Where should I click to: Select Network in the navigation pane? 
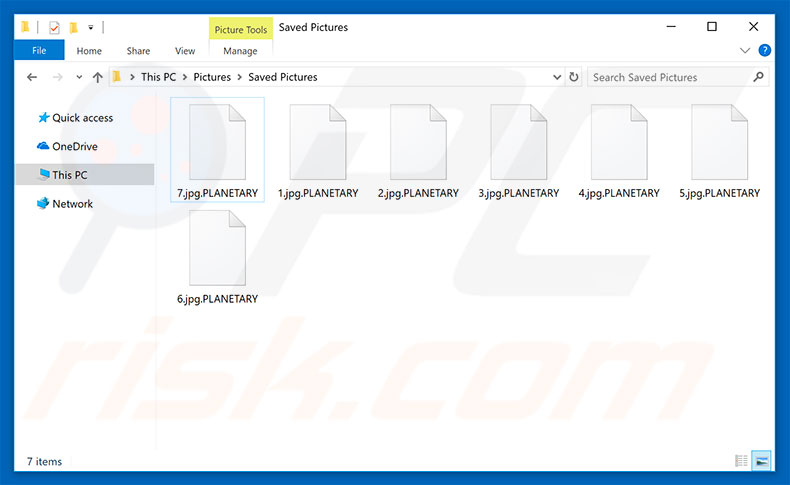click(72, 204)
